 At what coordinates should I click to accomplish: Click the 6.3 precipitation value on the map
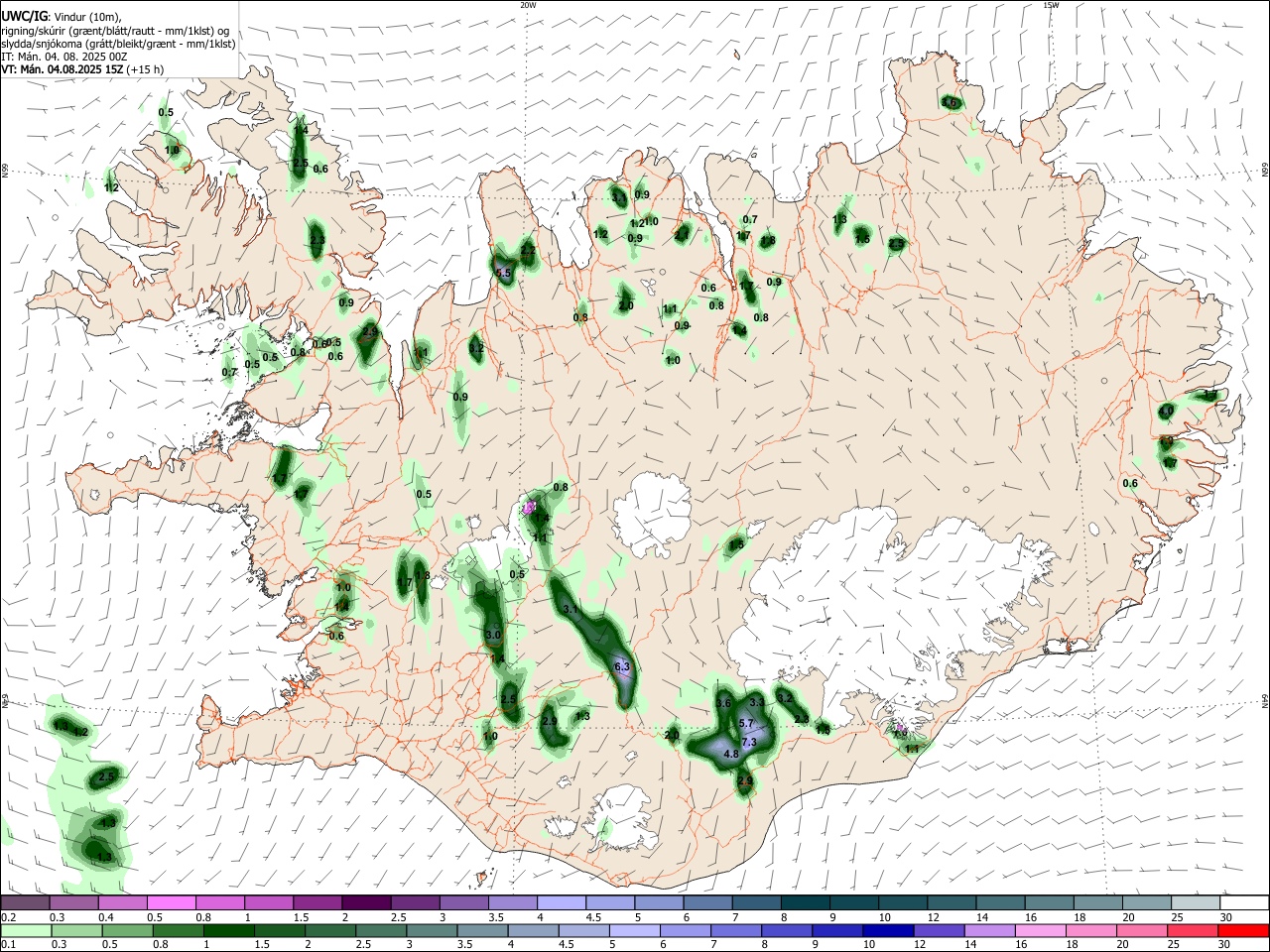pos(623,668)
